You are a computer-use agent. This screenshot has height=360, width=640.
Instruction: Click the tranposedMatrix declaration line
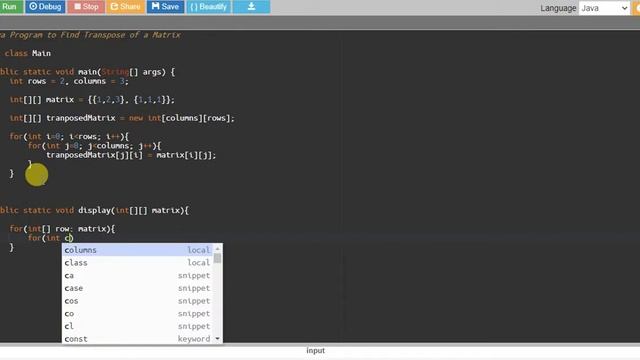pyautogui.click(x=122, y=118)
